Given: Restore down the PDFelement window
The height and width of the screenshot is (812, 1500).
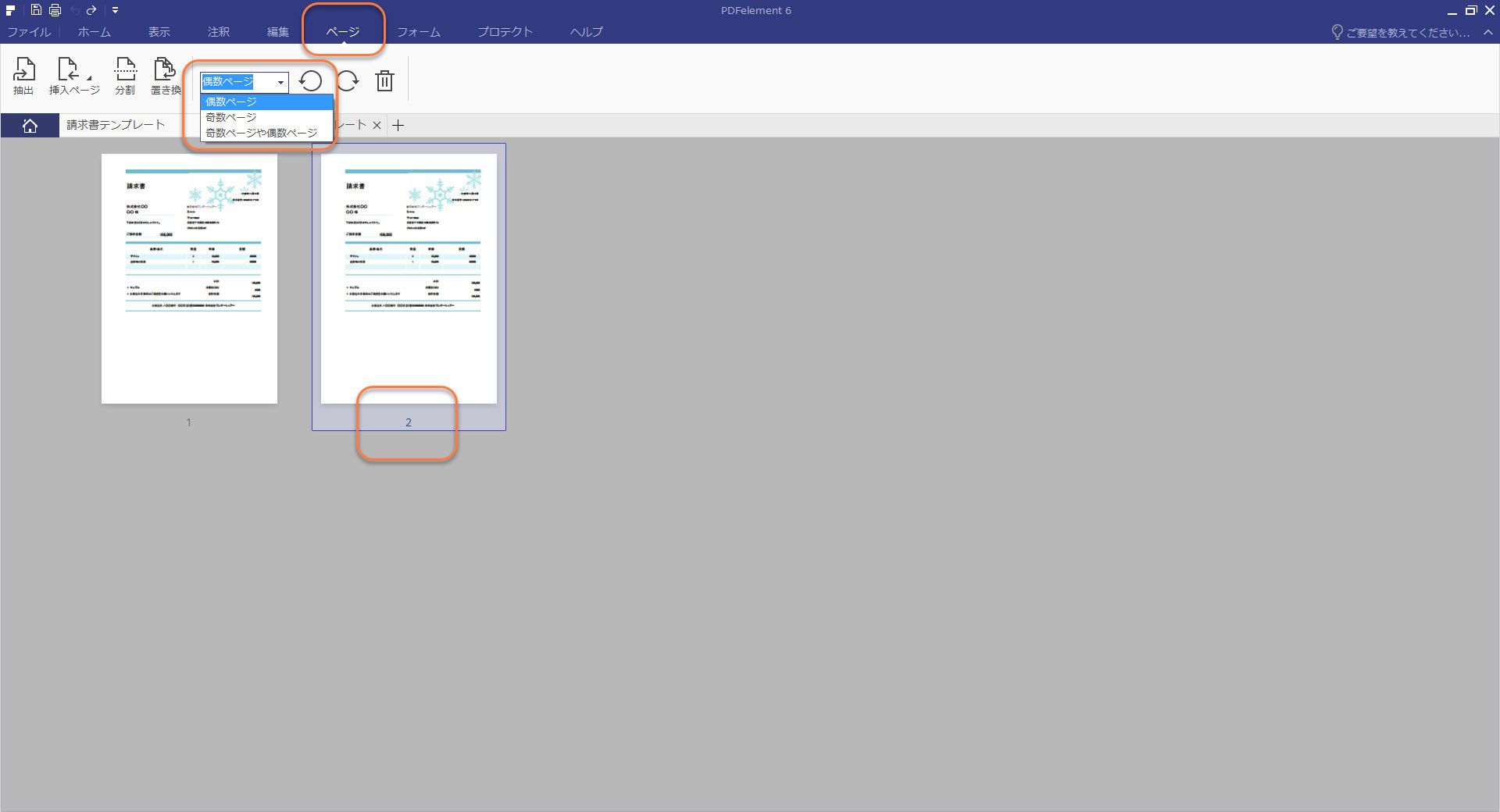Looking at the screenshot, I should [1471, 10].
